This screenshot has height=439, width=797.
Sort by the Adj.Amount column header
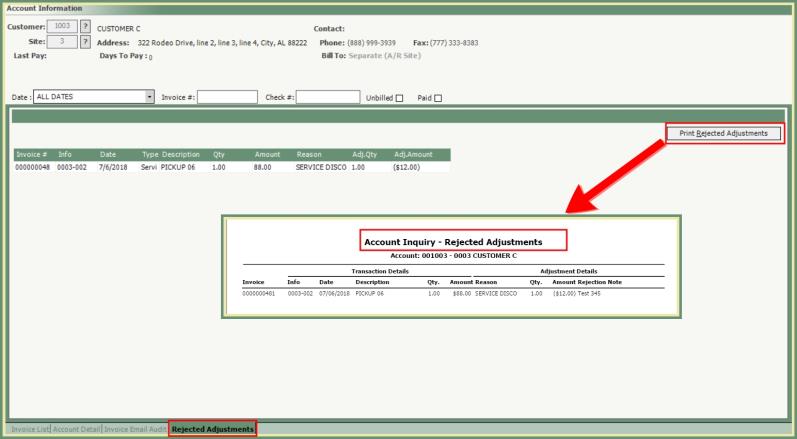coord(413,154)
